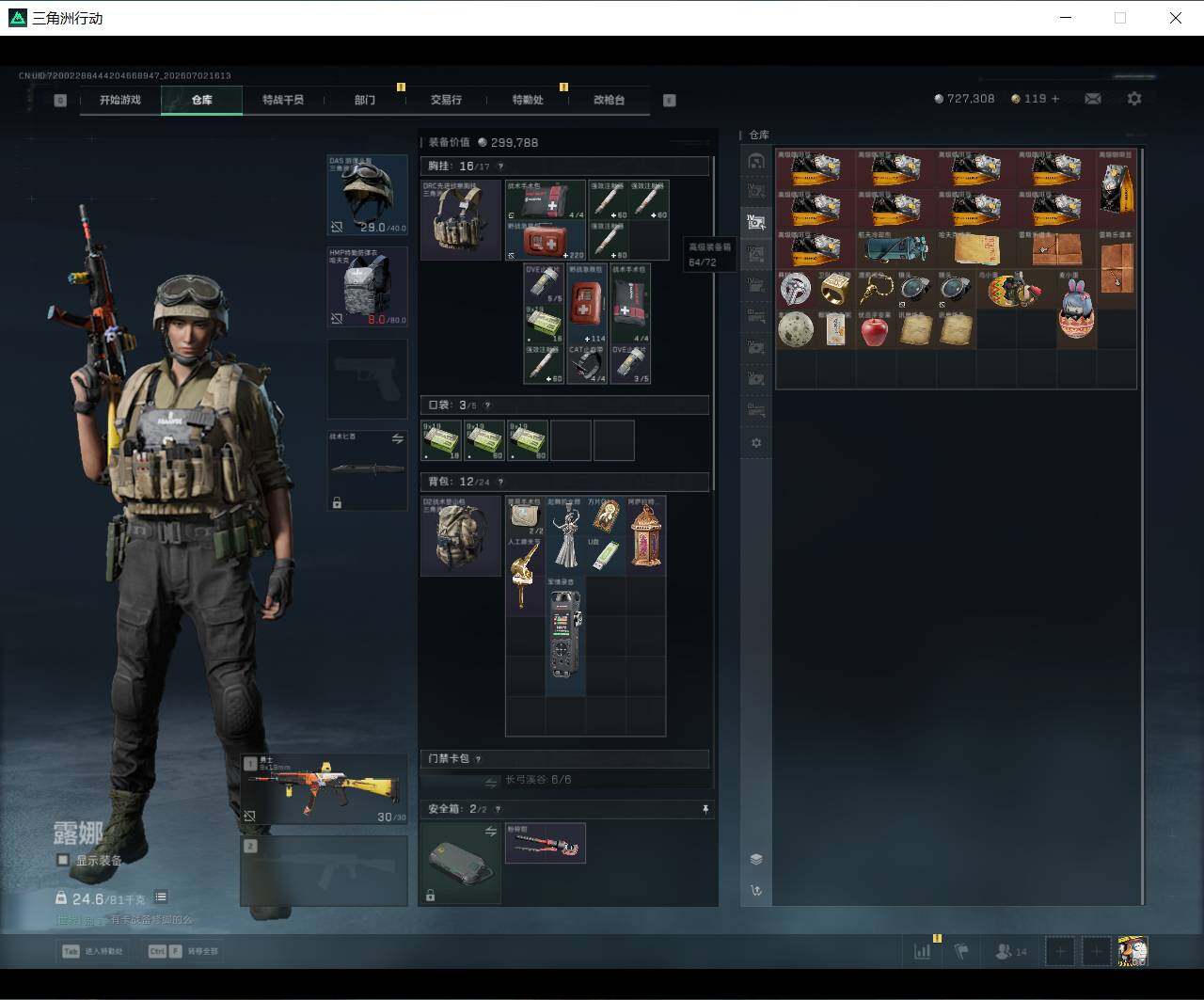Viewport: 1204px width, 1000px height.
Task: Select the gold ring in warehouse
Action: point(834,289)
